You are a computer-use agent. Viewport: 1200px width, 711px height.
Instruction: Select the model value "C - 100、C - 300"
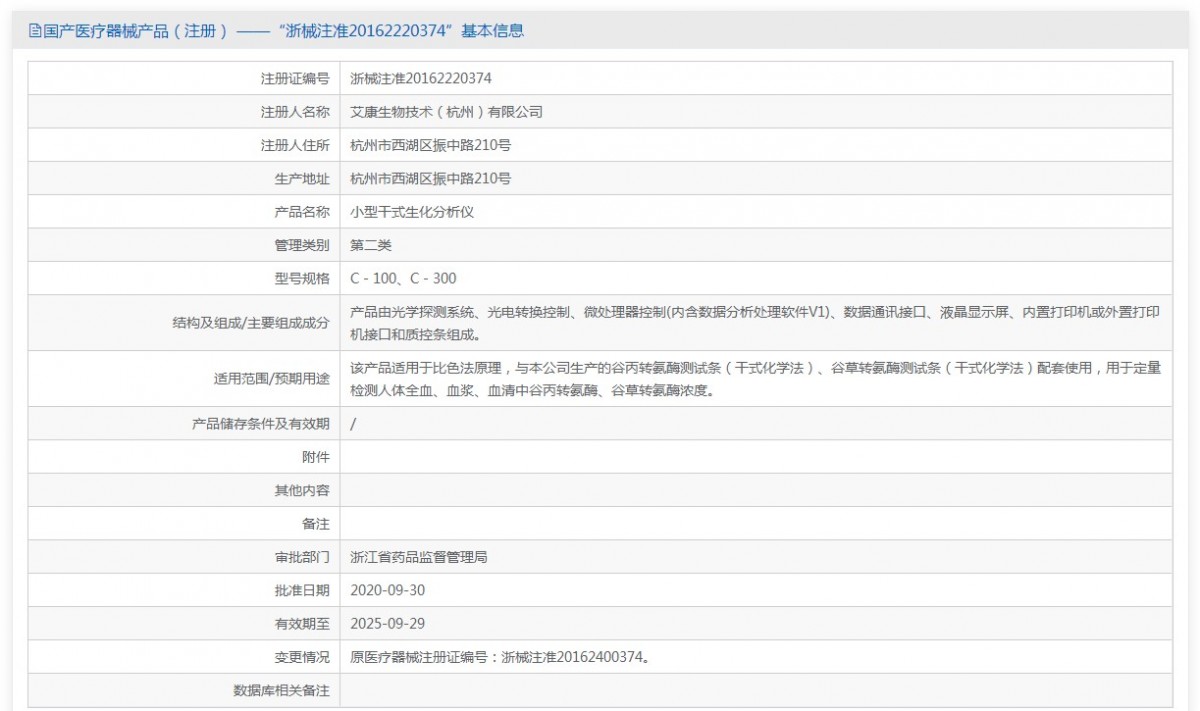(403, 279)
